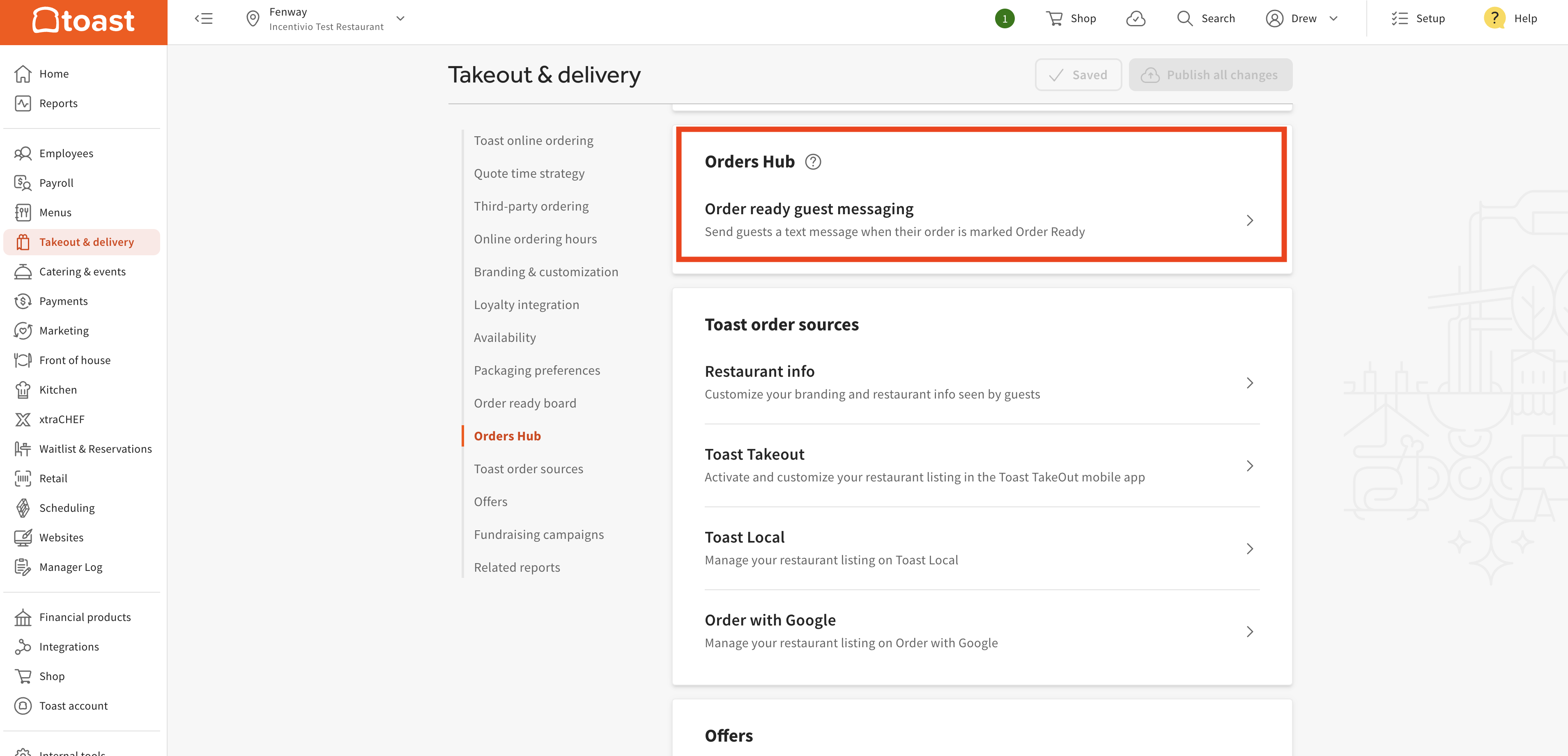
Task: Click the Orders Hub help question icon
Action: [x=813, y=162]
